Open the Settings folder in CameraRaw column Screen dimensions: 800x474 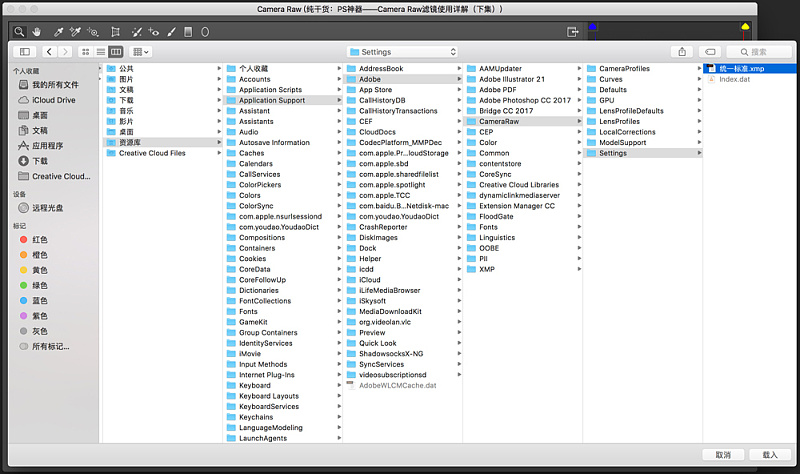(643, 153)
